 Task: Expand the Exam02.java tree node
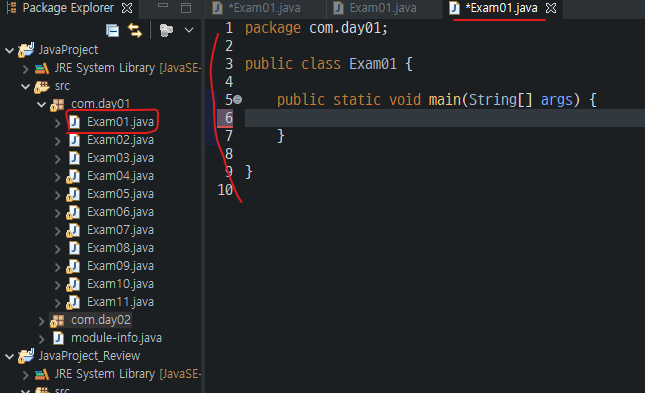point(58,141)
